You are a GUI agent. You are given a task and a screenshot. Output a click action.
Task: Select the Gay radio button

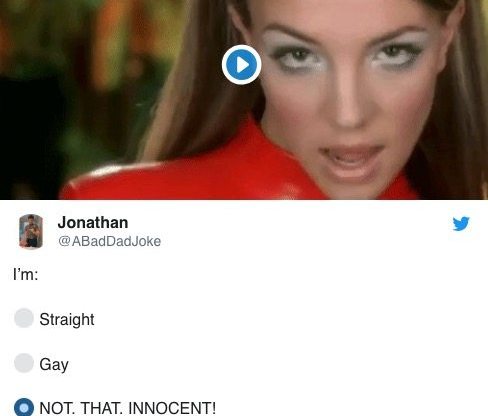pyautogui.click(x=24, y=363)
